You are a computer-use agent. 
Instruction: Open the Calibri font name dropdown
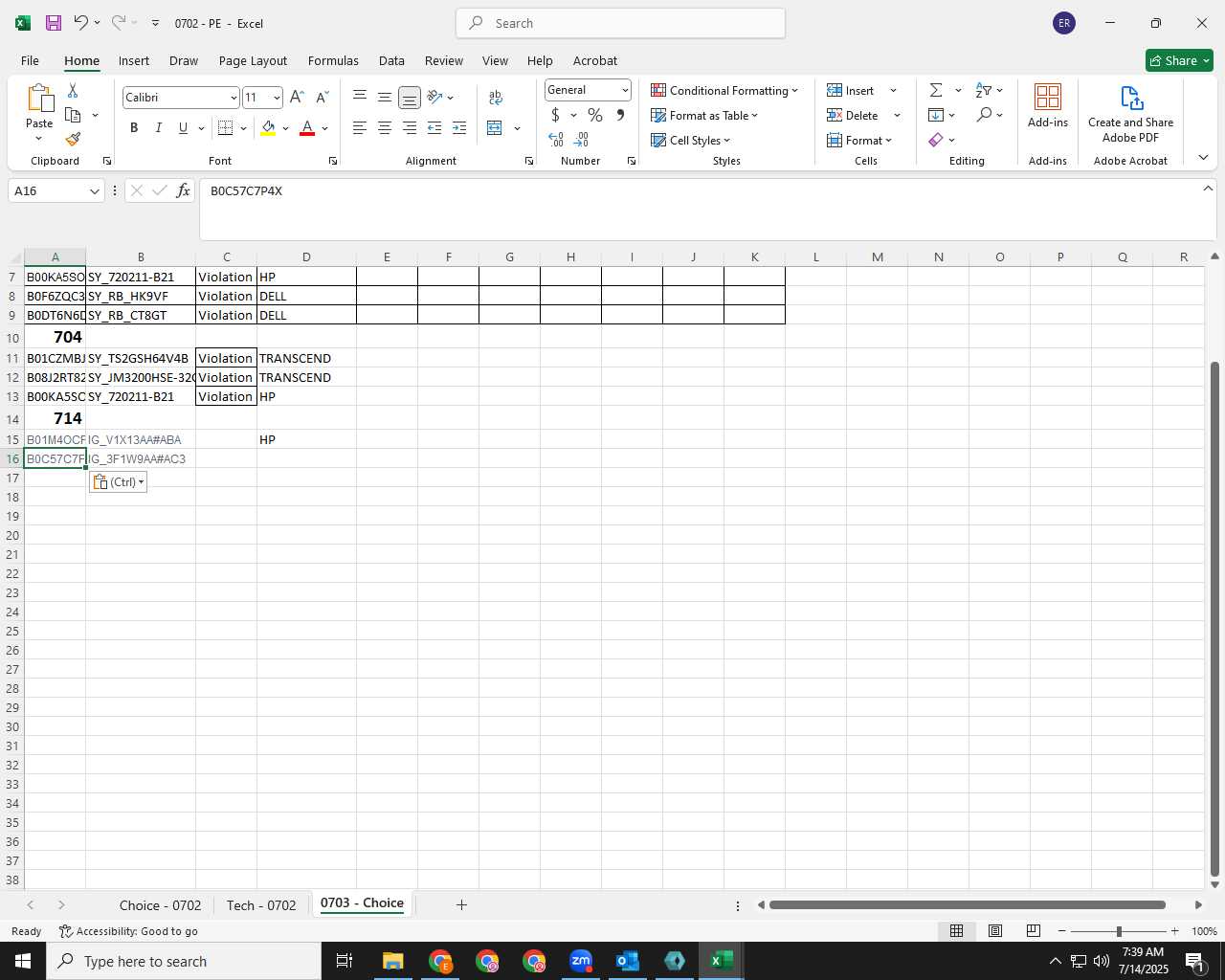pos(233,98)
